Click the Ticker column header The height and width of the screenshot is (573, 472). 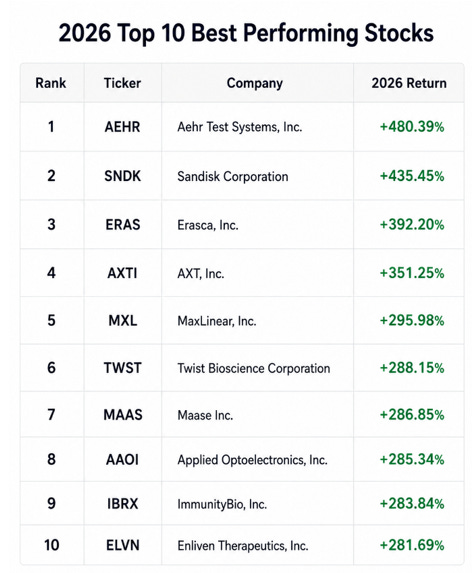122,83
